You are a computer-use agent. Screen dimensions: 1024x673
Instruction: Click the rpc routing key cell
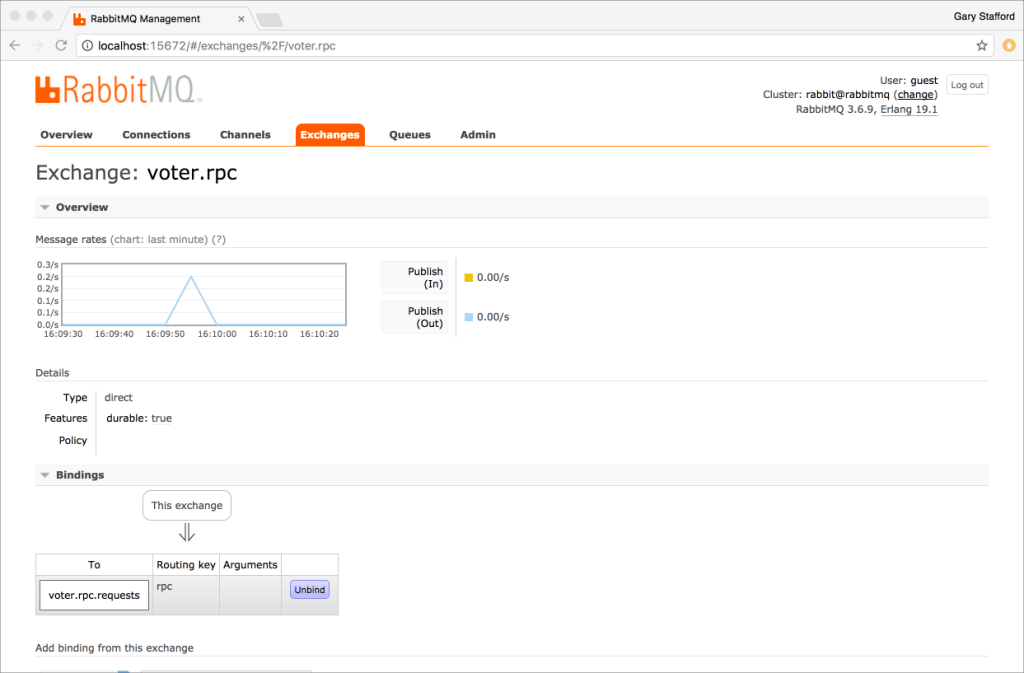click(x=186, y=595)
